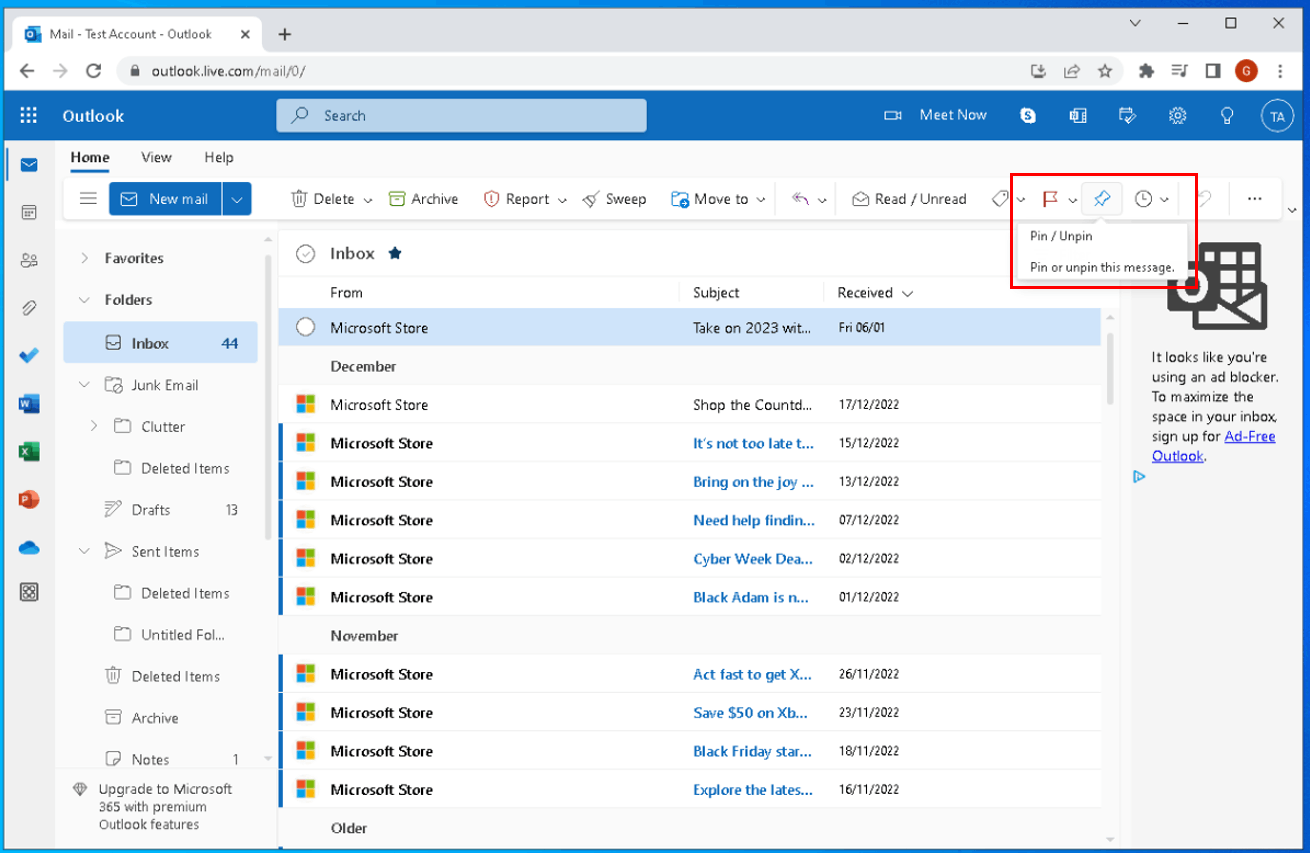The width and height of the screenshot is (1310, 853).
Task: Expand the Move to dropdown arrow
Action: pos(762,200)
